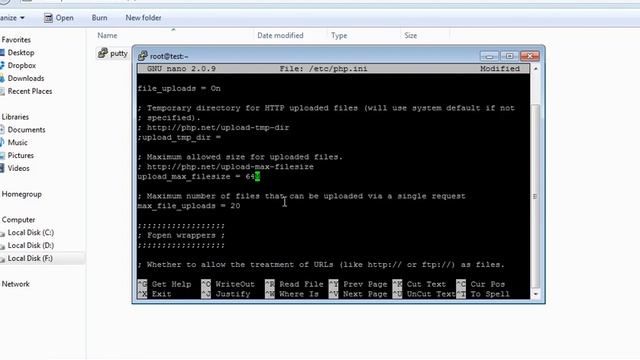Click 'To Spell' in nano shortcut bar
This screenshot has width=640, height=360.
point(490,294)
